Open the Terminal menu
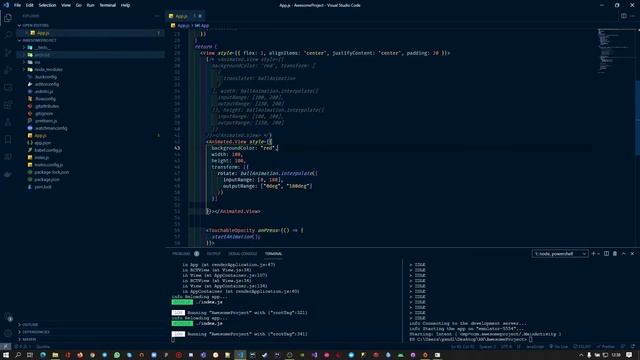The image size is (640, 360). click(x=108, y=5)
